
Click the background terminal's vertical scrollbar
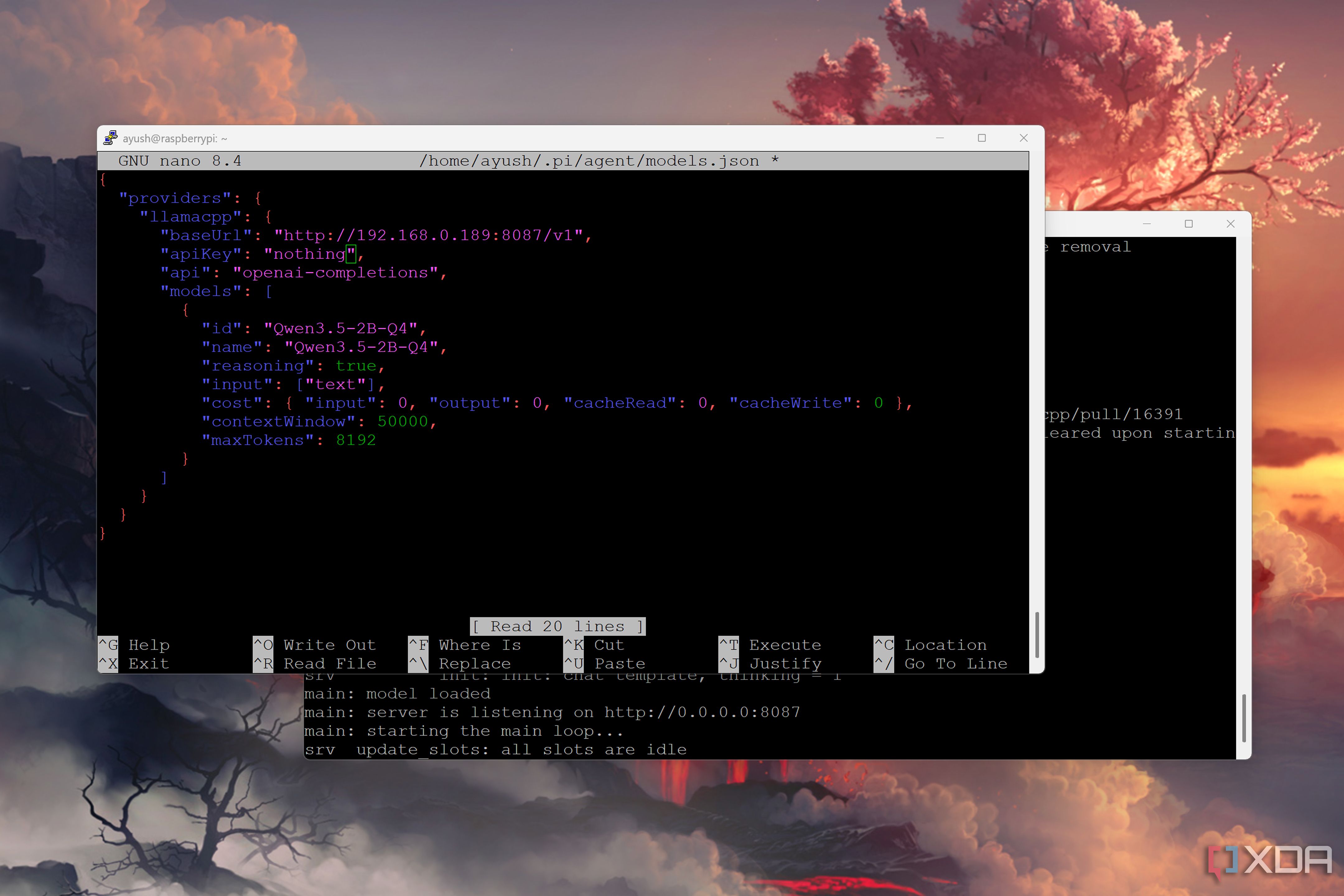pyautogui.click(x=1244, y=718)
